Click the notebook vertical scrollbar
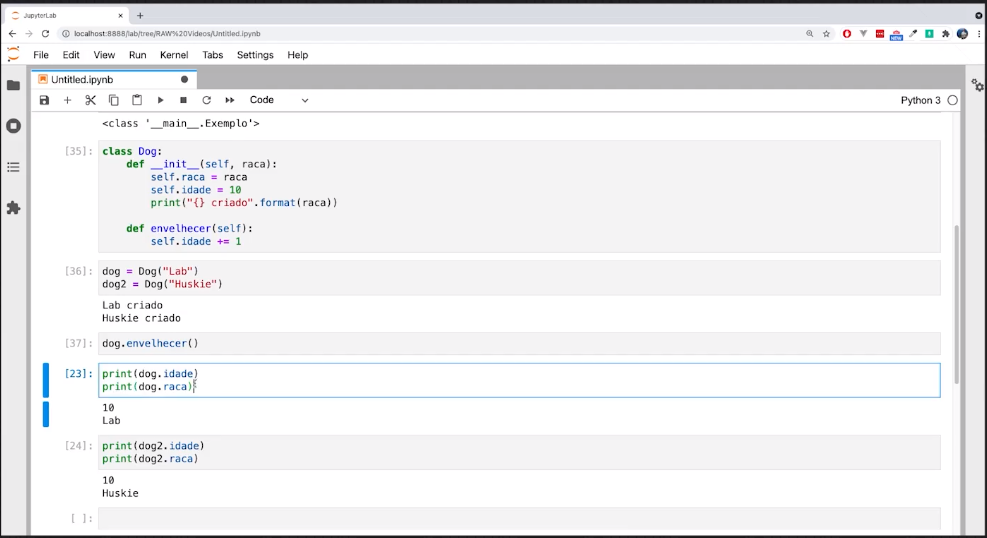Screen dimensions: 987x538 pos(957,300)
